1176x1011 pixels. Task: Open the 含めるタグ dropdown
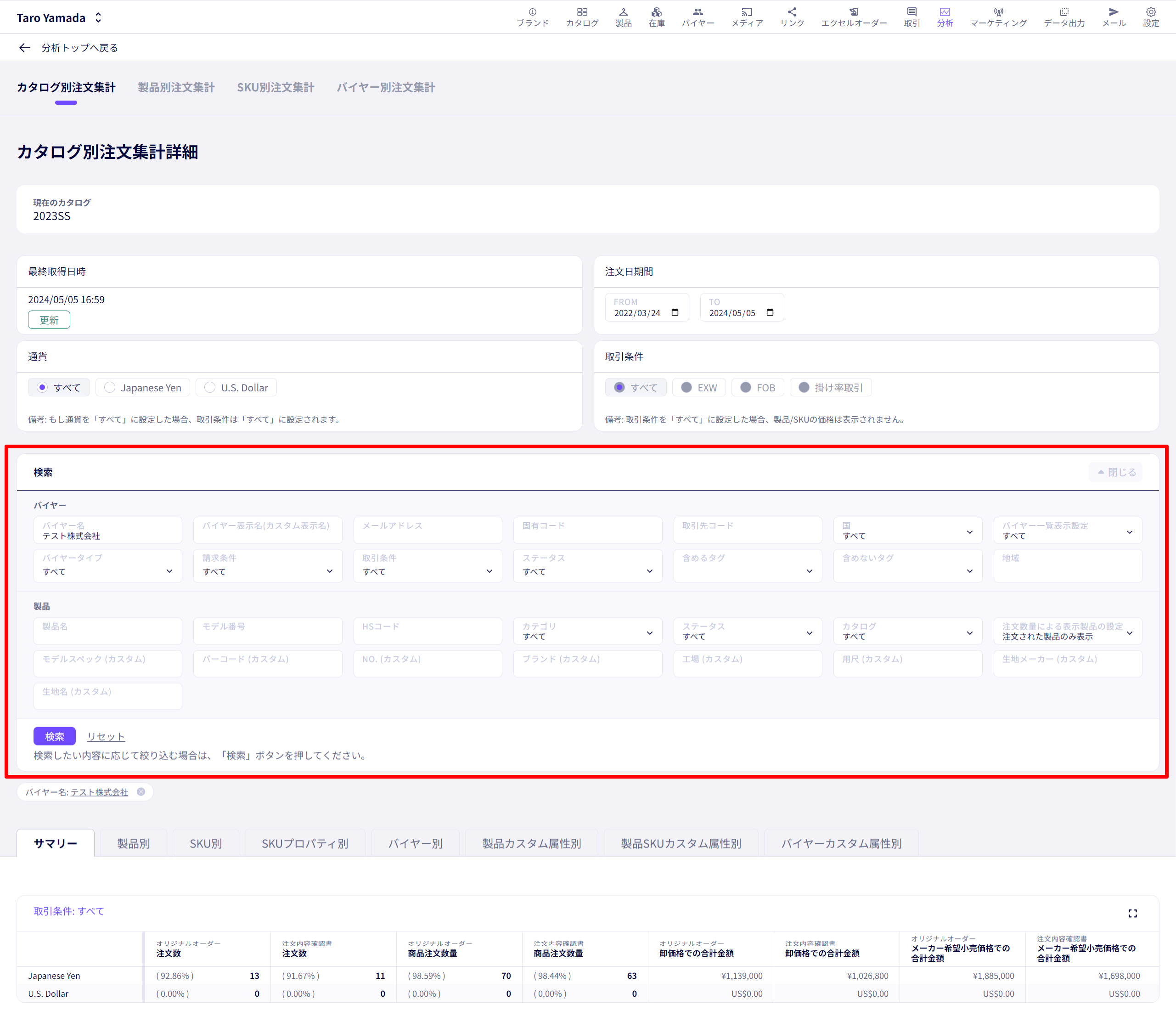point(748,565)
